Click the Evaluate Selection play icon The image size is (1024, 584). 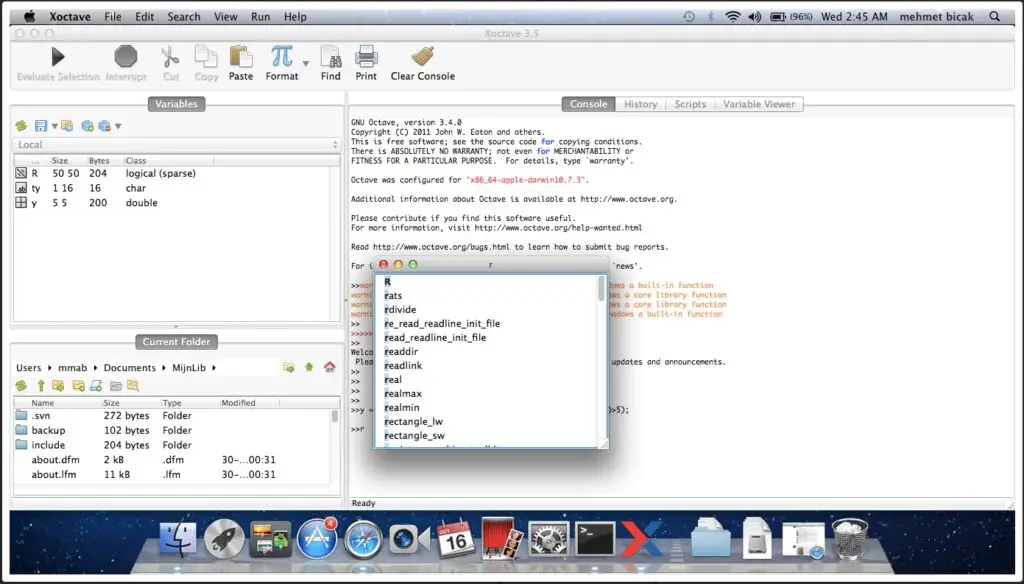click(x=58, y=57)
